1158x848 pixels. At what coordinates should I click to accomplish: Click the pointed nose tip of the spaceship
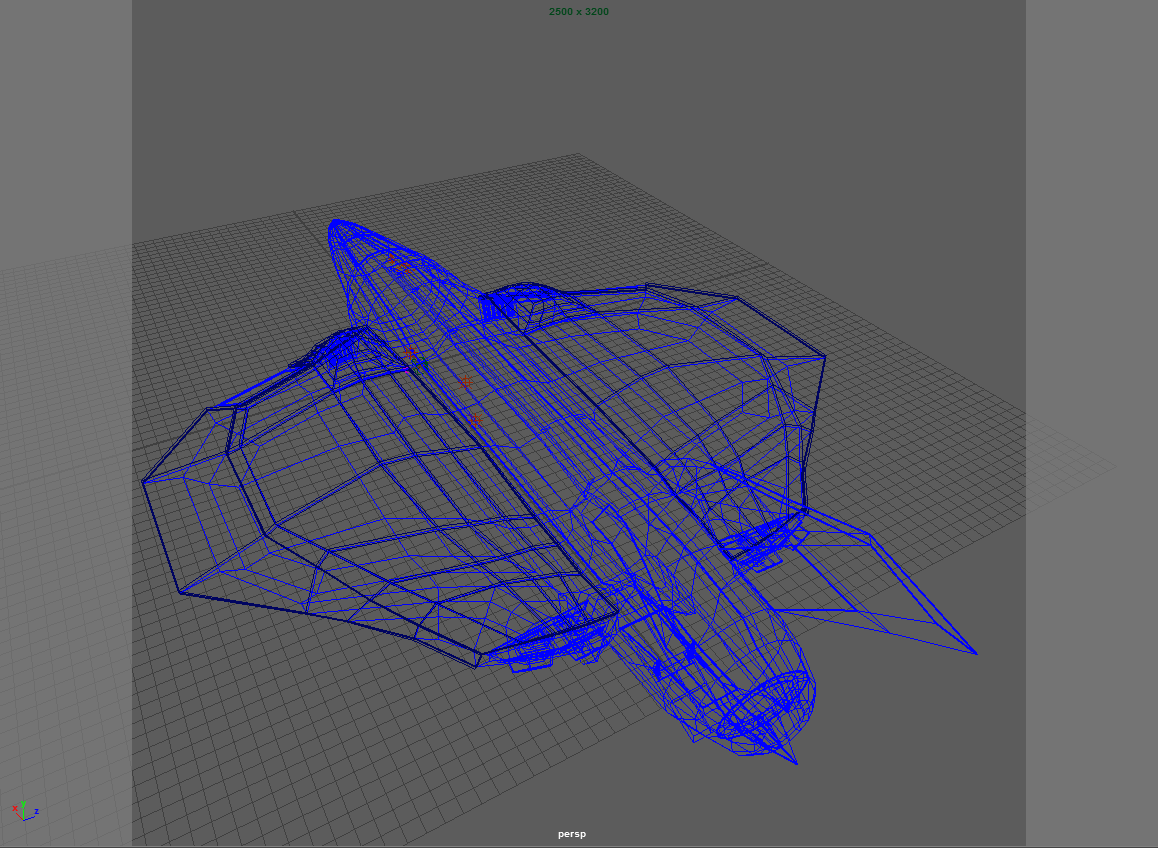334,225
